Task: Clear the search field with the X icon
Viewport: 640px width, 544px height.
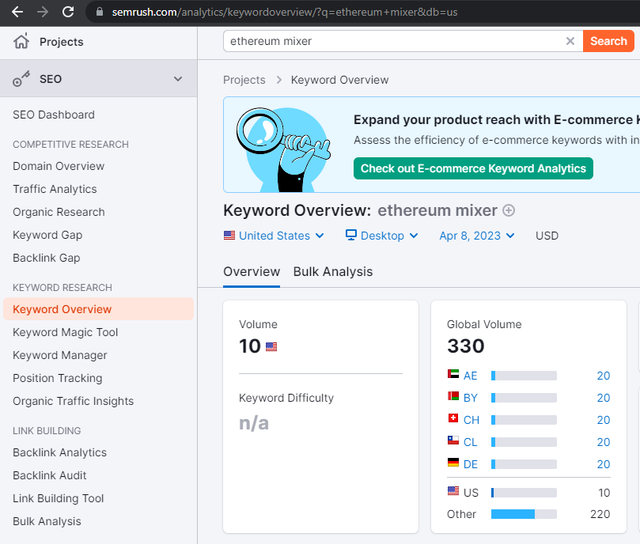Action: 570,41
